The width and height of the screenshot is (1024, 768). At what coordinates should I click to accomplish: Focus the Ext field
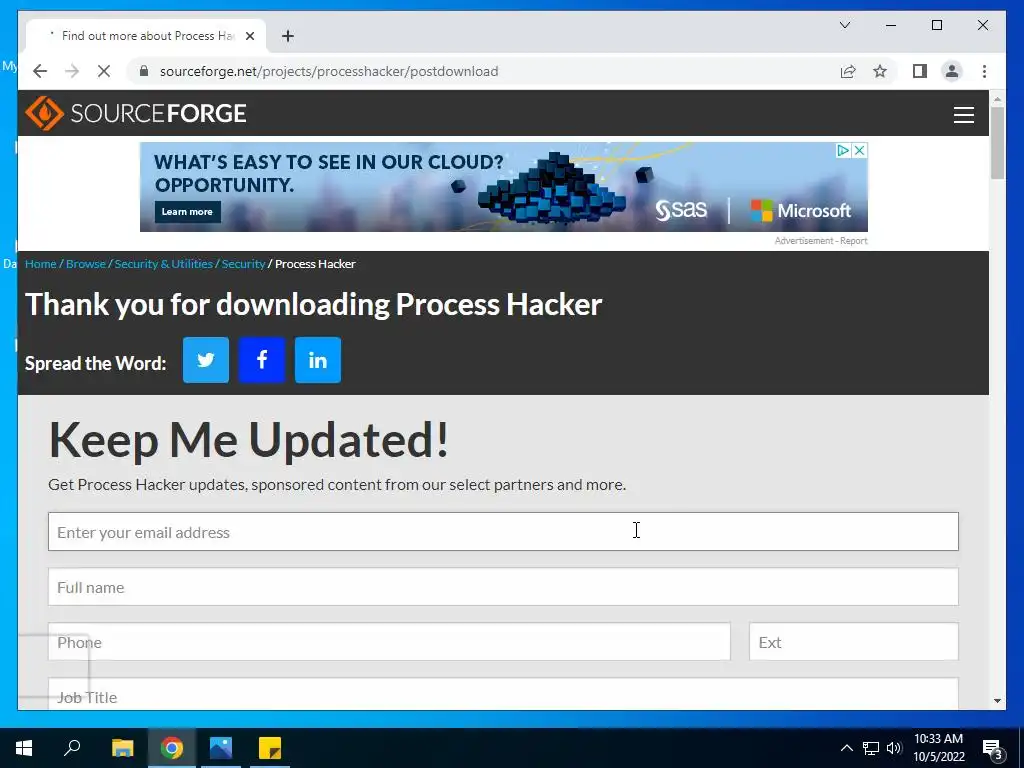point(854,641)
